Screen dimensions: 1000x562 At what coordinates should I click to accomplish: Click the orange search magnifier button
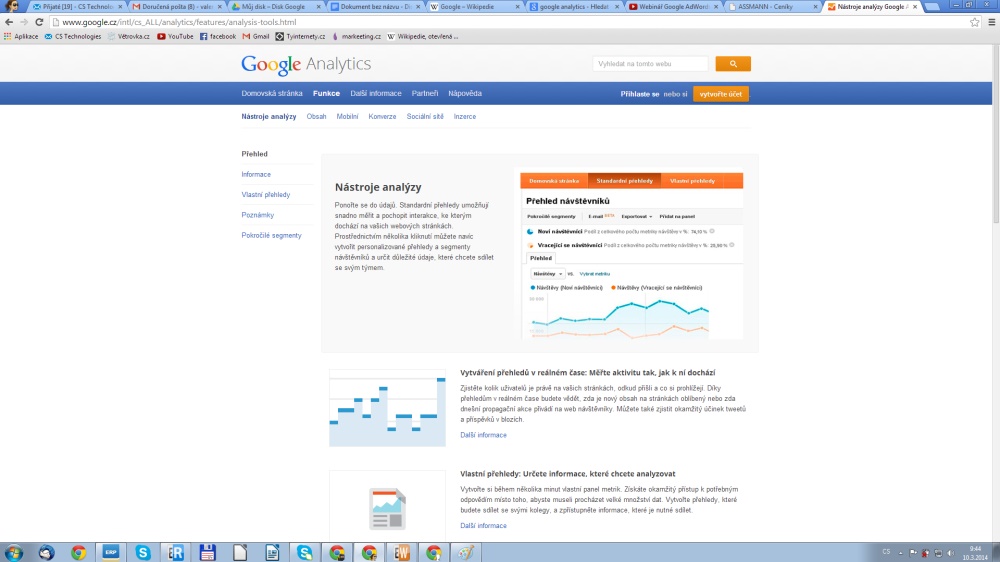pos(733,64)
